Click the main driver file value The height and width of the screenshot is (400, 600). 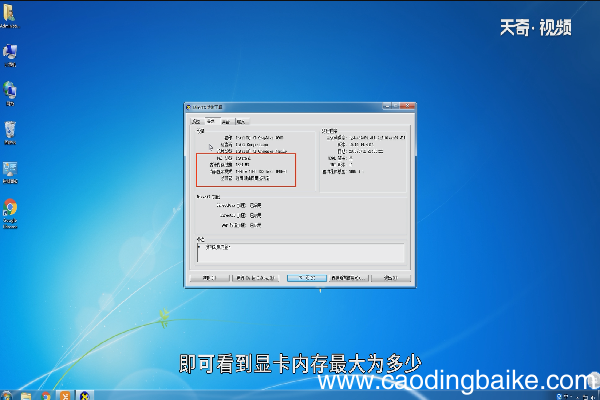[x=378, y=137]
